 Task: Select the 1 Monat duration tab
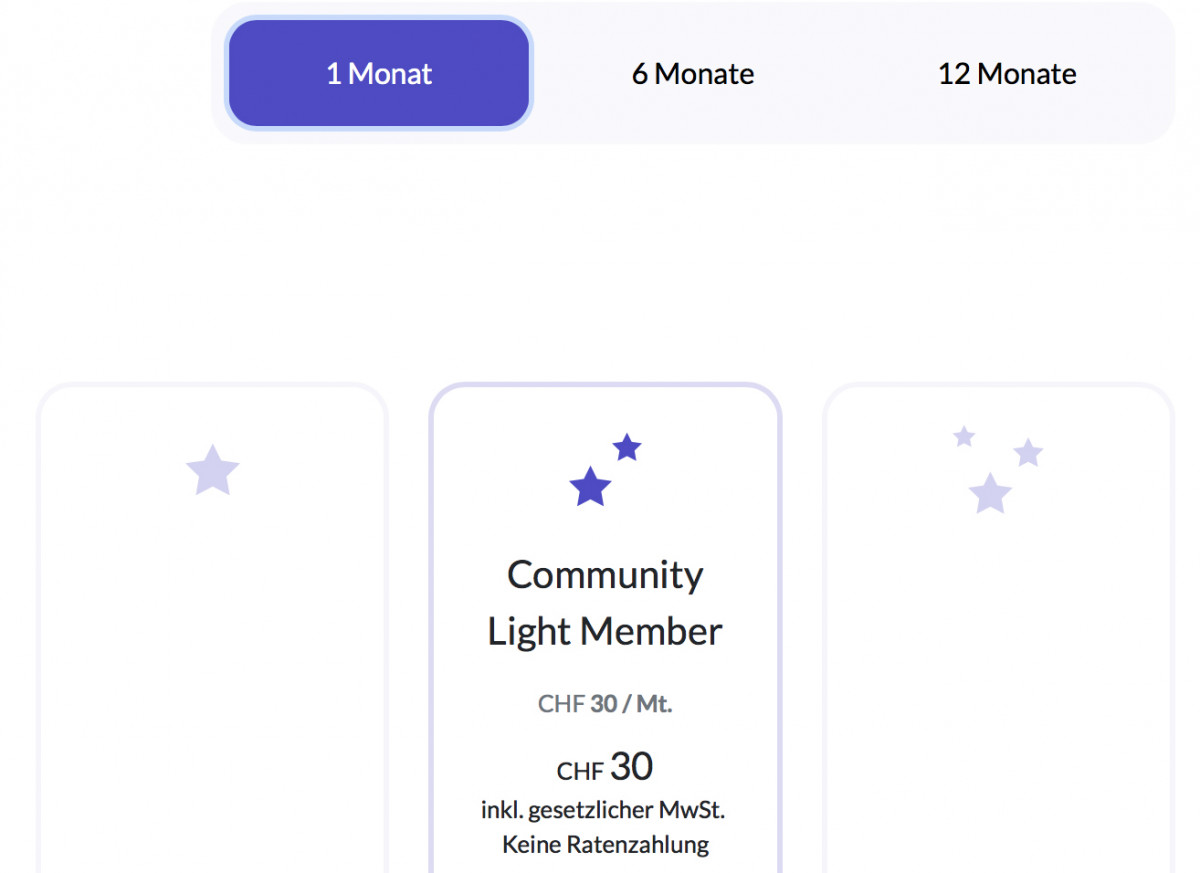(379, 74)
